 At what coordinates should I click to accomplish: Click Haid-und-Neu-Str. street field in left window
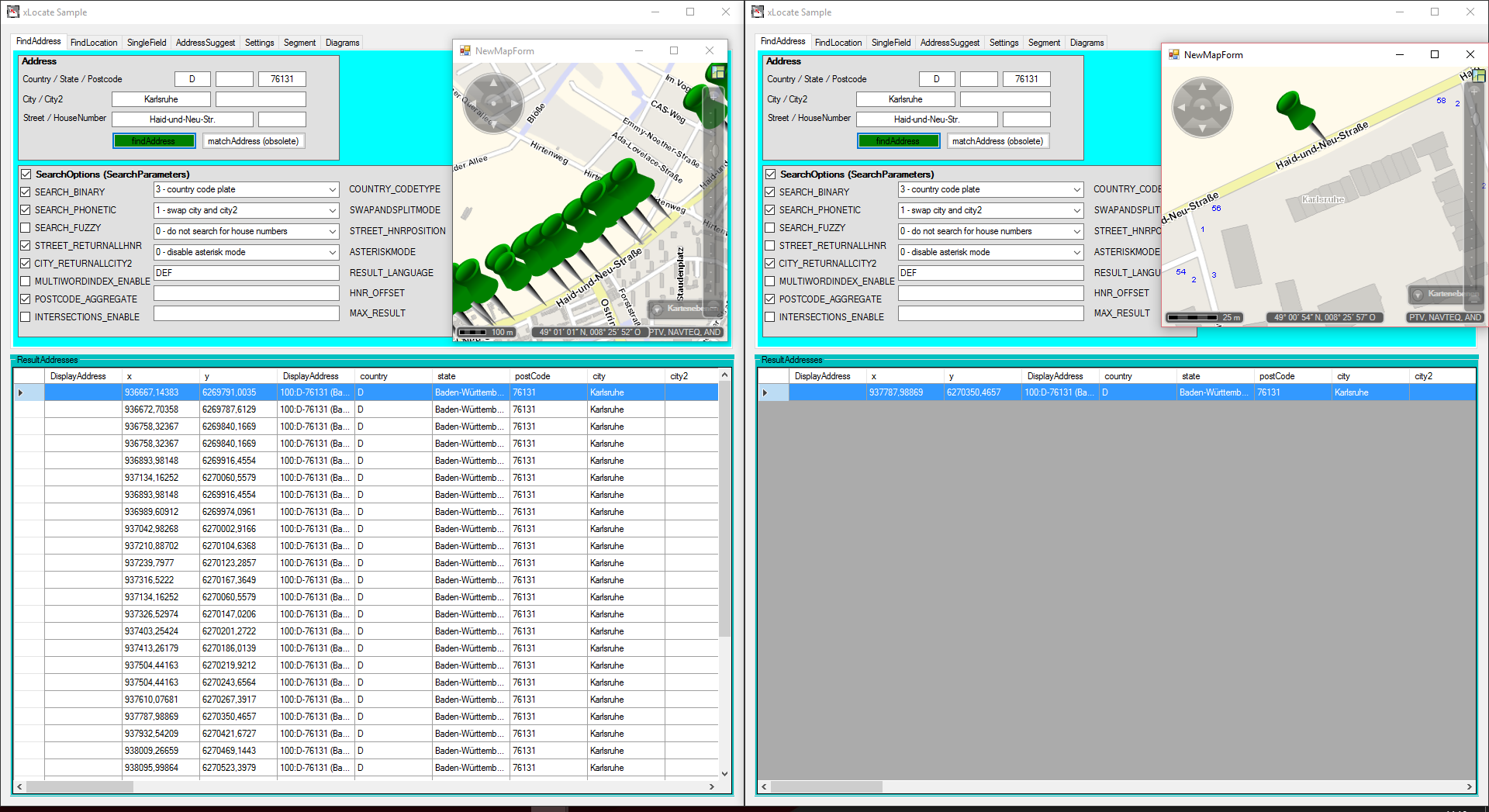tap(182, 119)
